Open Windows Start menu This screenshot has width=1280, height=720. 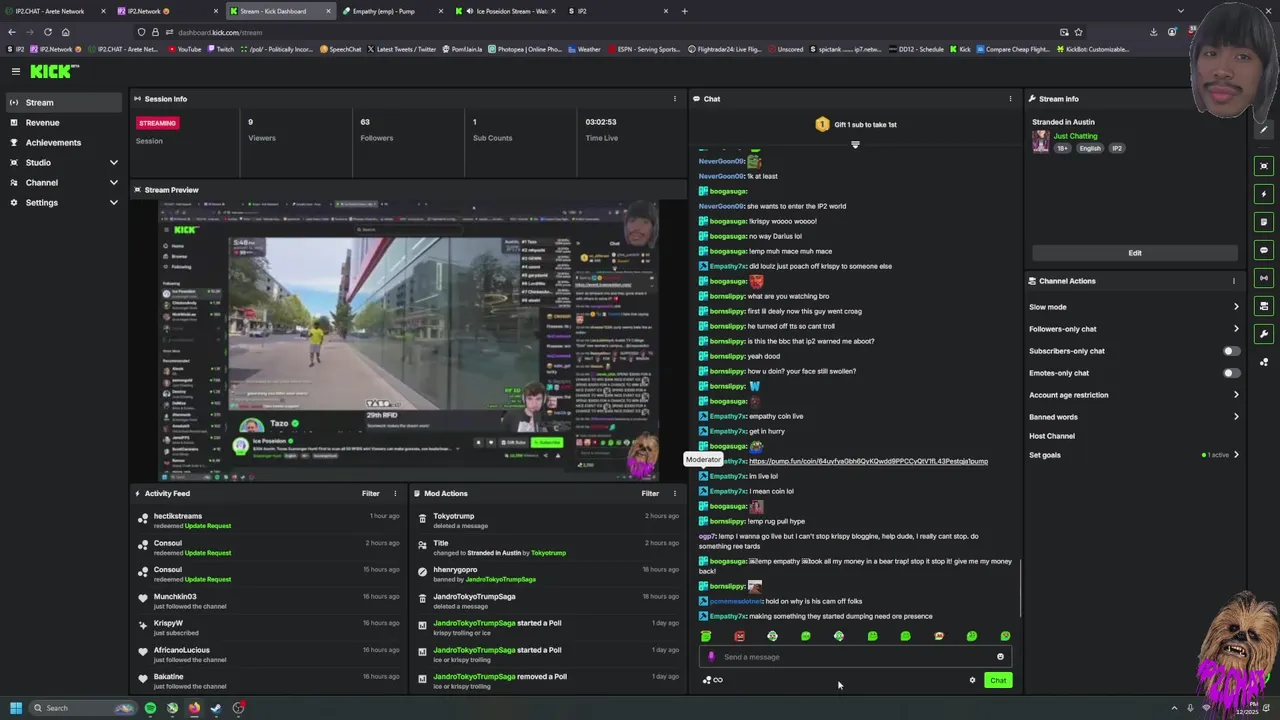(x=15, y=708)
